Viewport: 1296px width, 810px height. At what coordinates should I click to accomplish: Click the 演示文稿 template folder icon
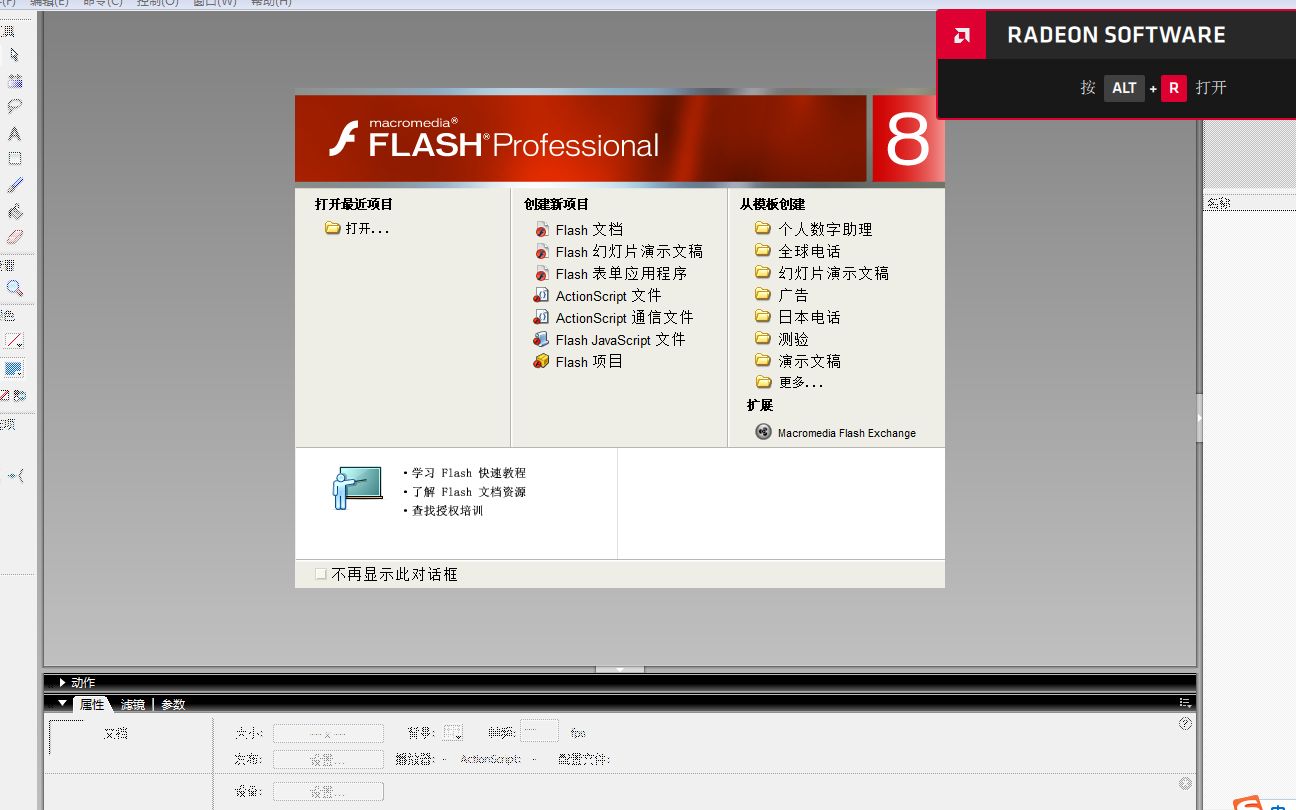pos(763,360)
